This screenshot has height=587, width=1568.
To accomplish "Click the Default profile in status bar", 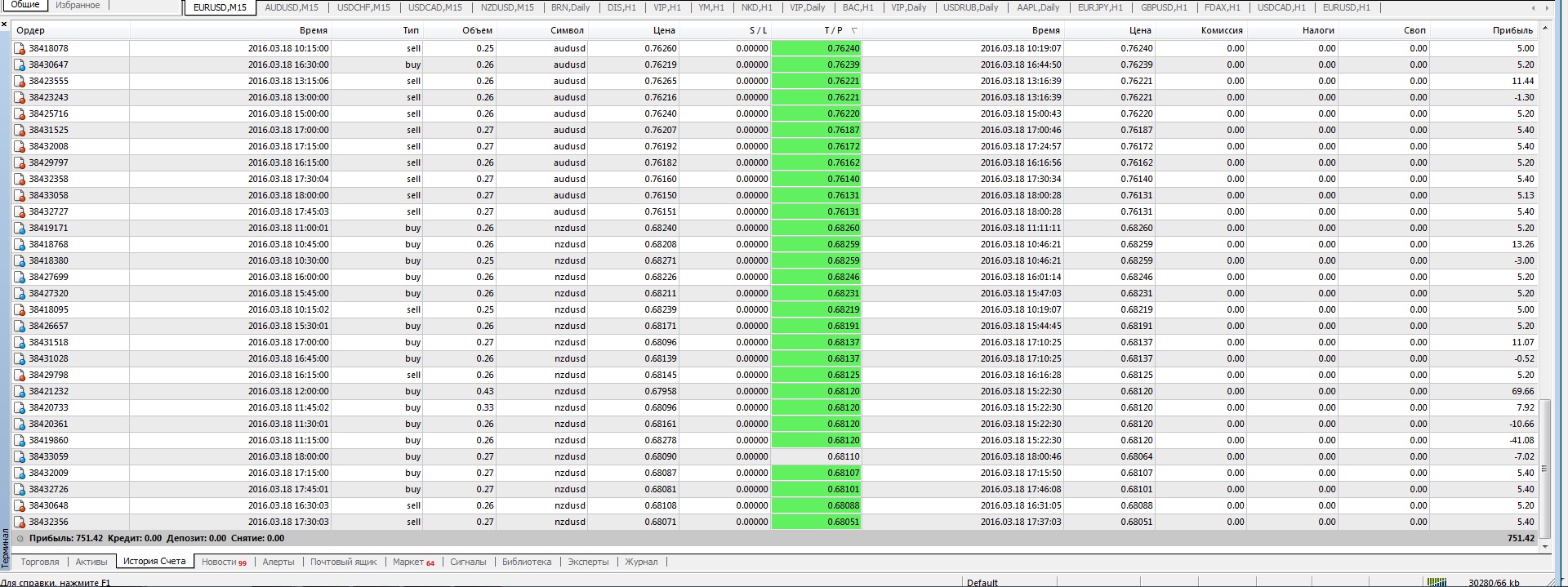I will point(982,582).
